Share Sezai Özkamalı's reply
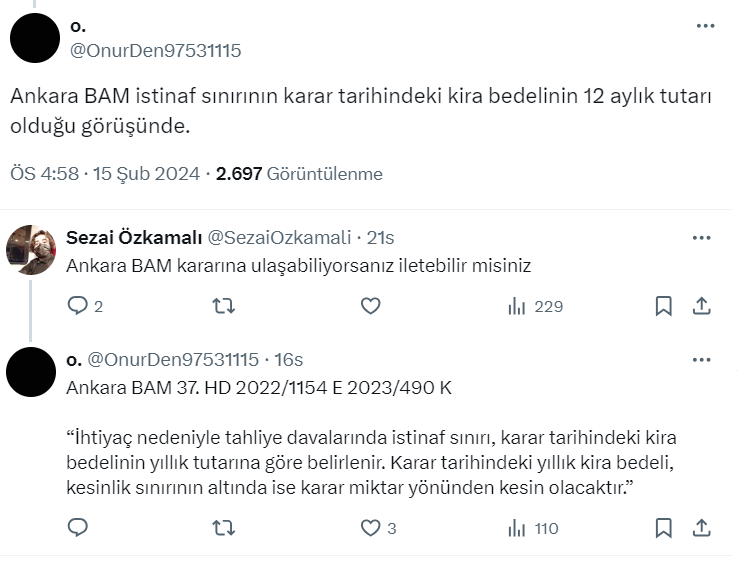 [701, 306]
